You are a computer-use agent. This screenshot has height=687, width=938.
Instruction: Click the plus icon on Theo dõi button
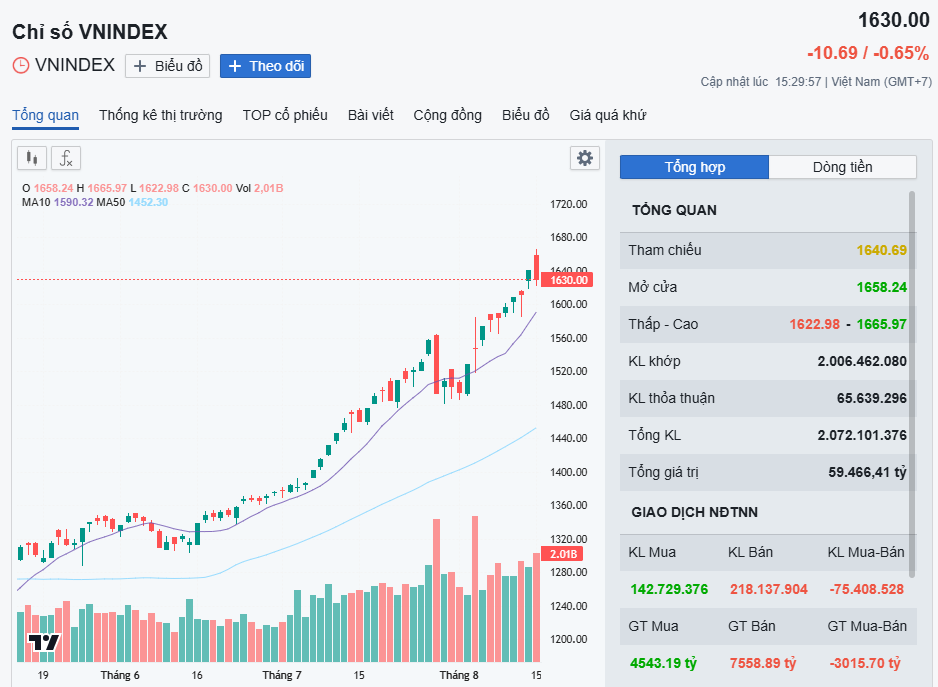coord(235,66)
